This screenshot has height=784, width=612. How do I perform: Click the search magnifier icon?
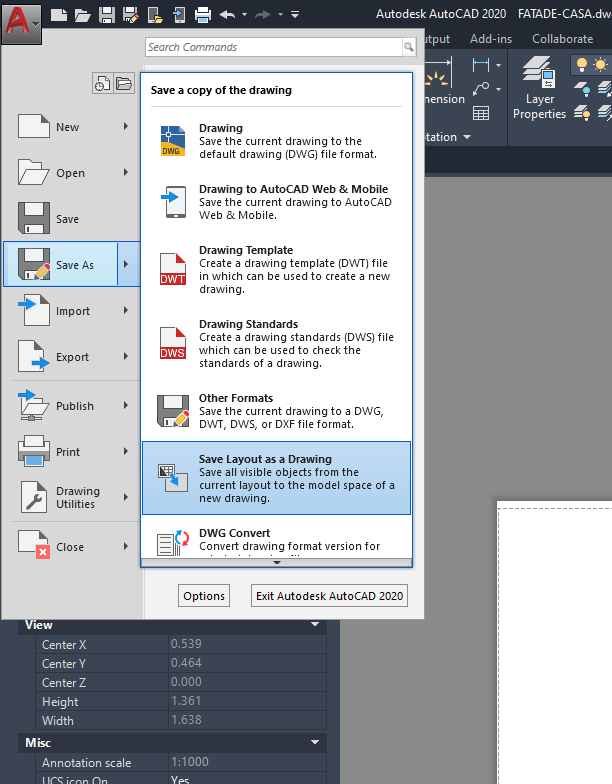409,47
